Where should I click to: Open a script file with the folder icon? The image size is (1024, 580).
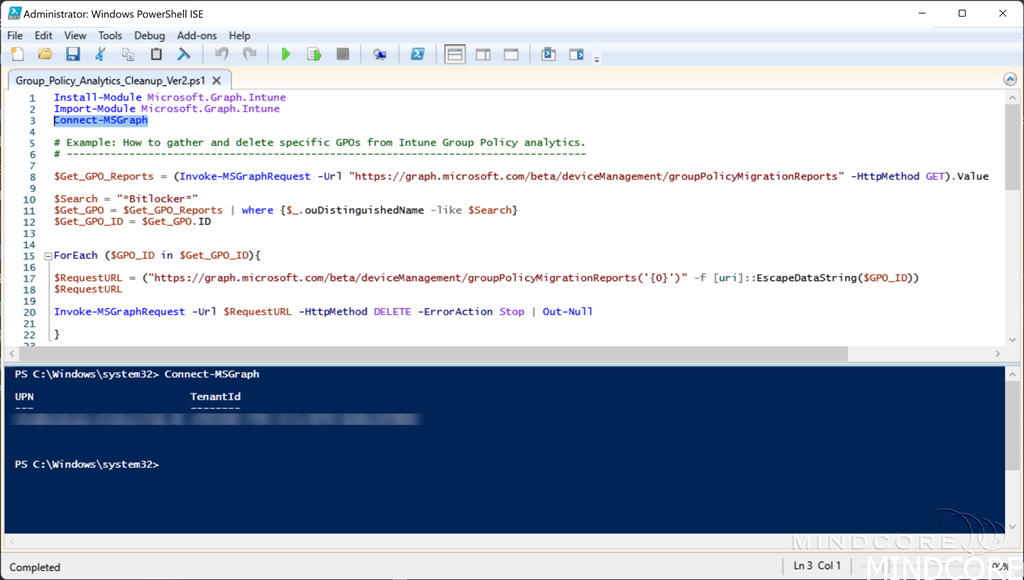(x=45, y=54)
